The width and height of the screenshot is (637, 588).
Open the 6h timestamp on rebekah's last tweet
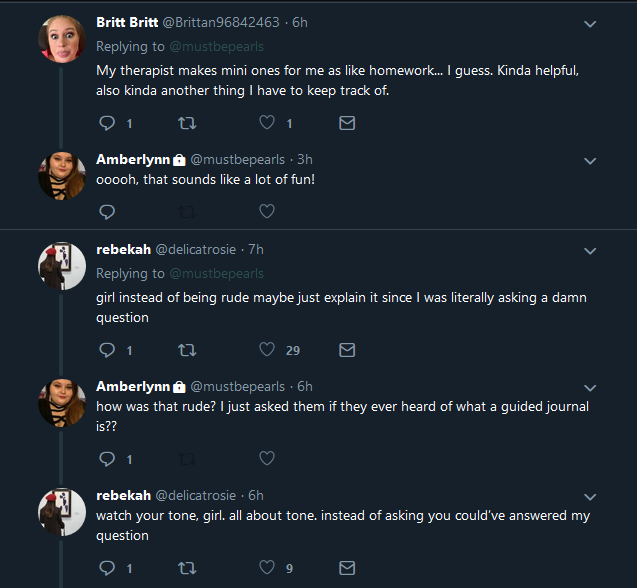256,495
